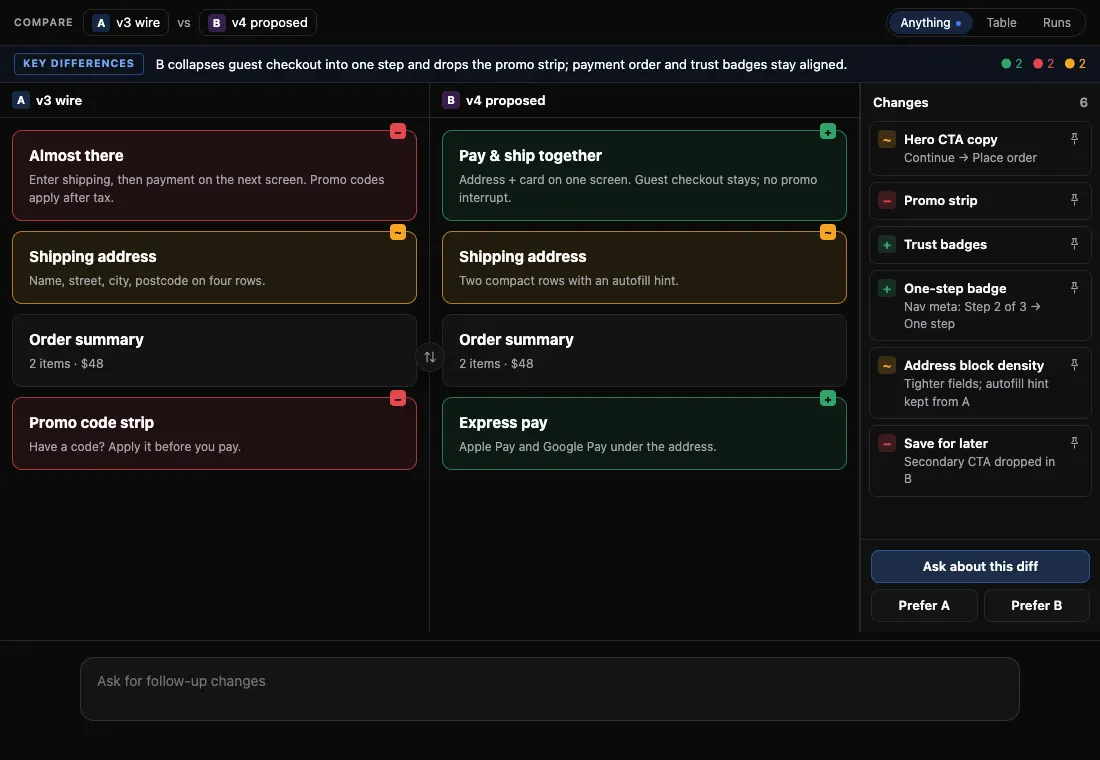Filter by orange changed count indicator

click(x=1075, y=64)
